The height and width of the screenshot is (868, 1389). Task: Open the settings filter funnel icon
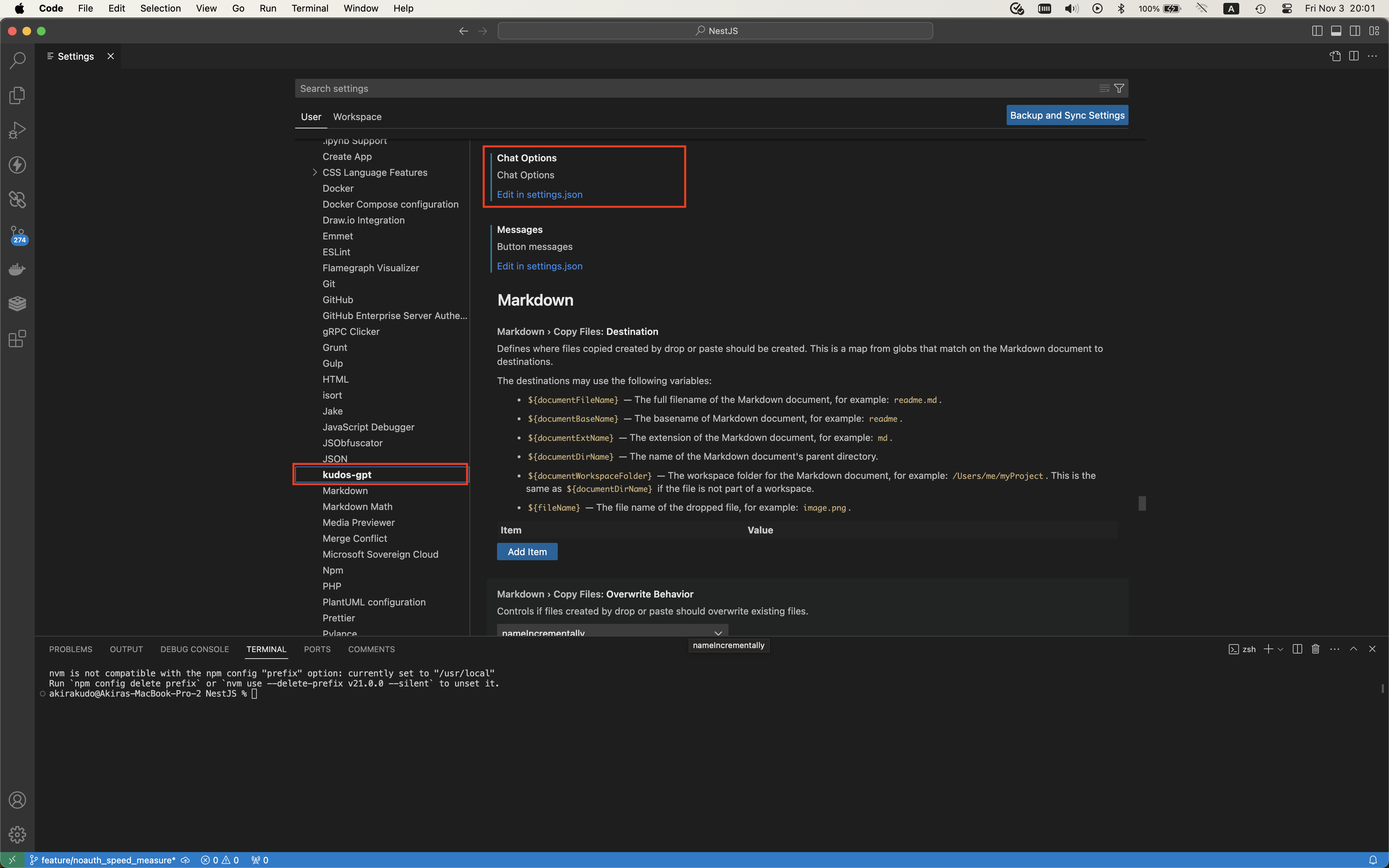tap(1119, 88)
